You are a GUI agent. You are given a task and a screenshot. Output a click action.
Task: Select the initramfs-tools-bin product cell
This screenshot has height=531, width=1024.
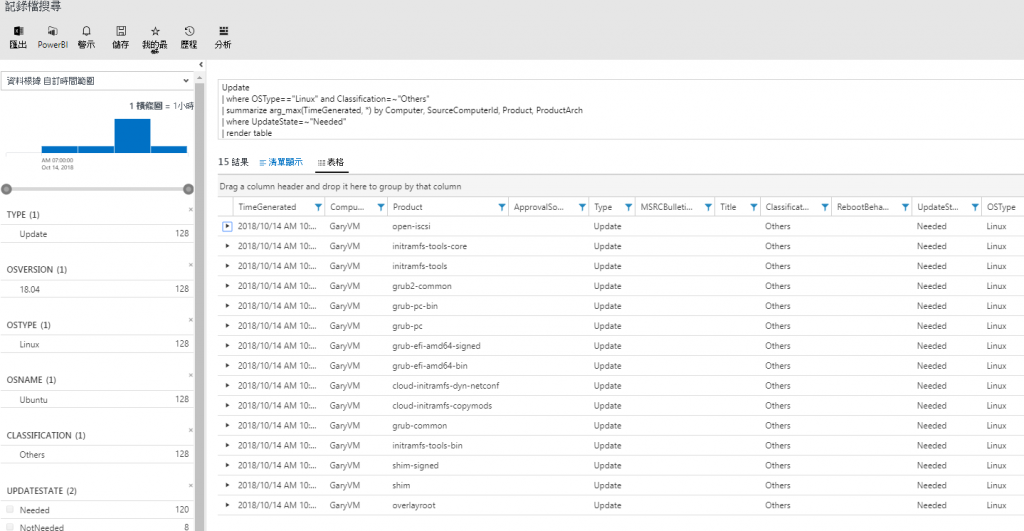coord(427,445)
